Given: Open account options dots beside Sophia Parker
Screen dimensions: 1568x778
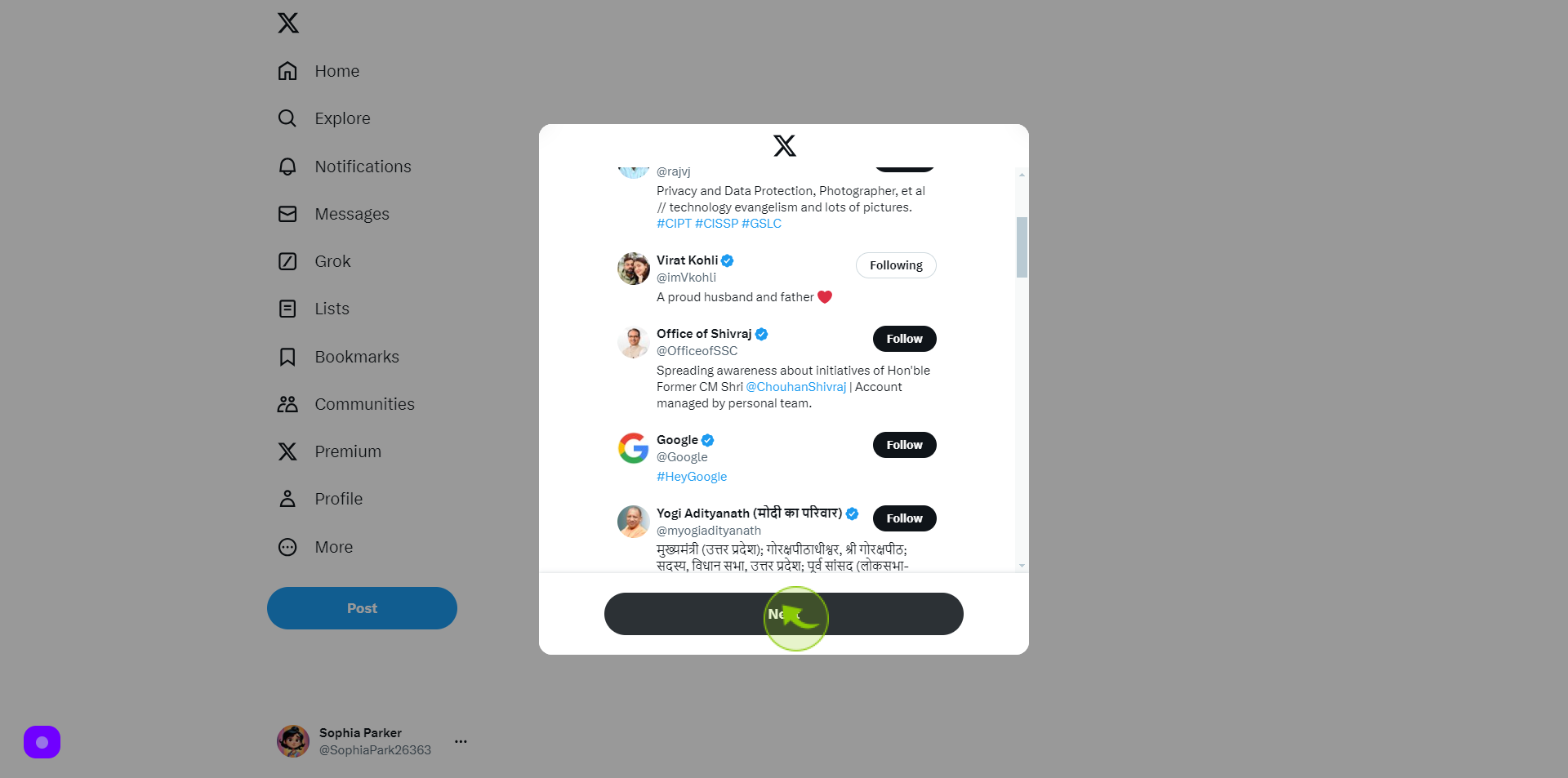Looking at the screenshot, I should [461, 741].
